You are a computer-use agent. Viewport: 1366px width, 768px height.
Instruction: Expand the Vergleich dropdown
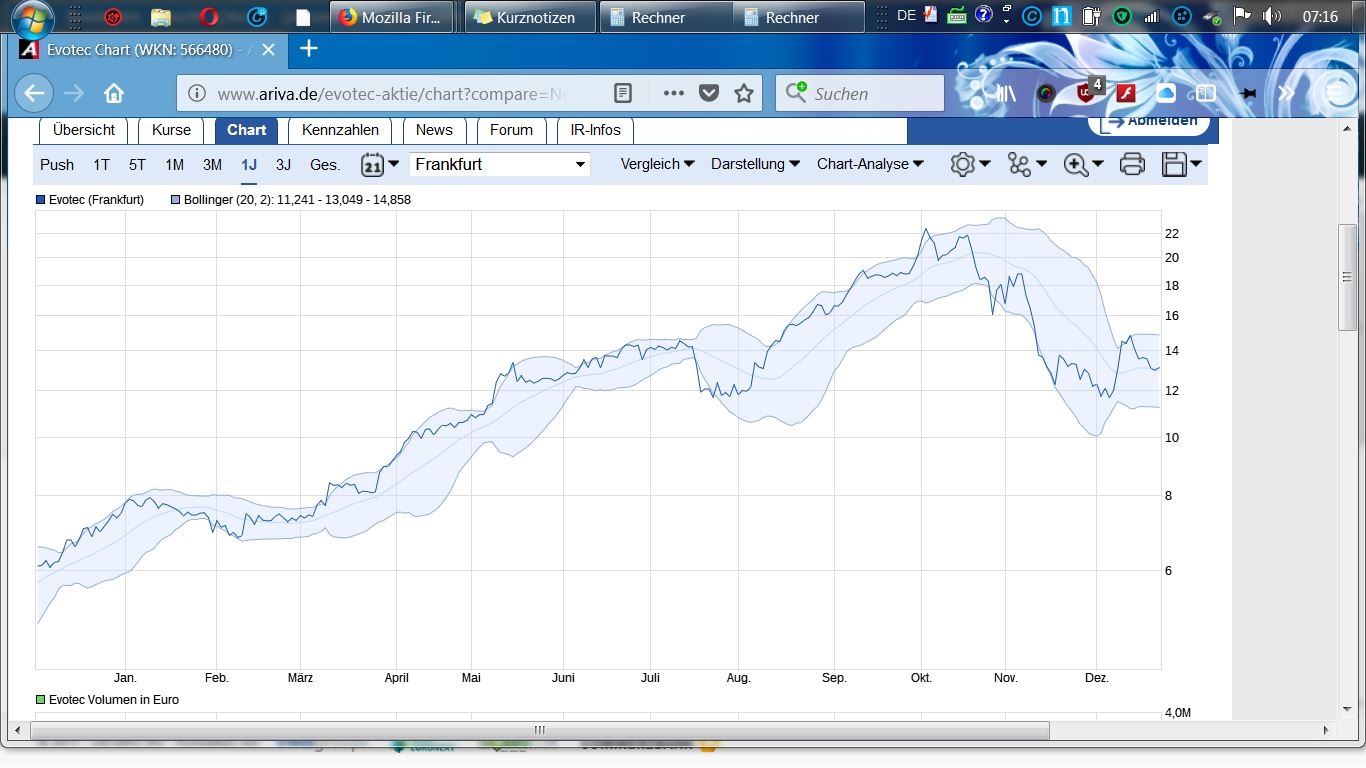656,164
